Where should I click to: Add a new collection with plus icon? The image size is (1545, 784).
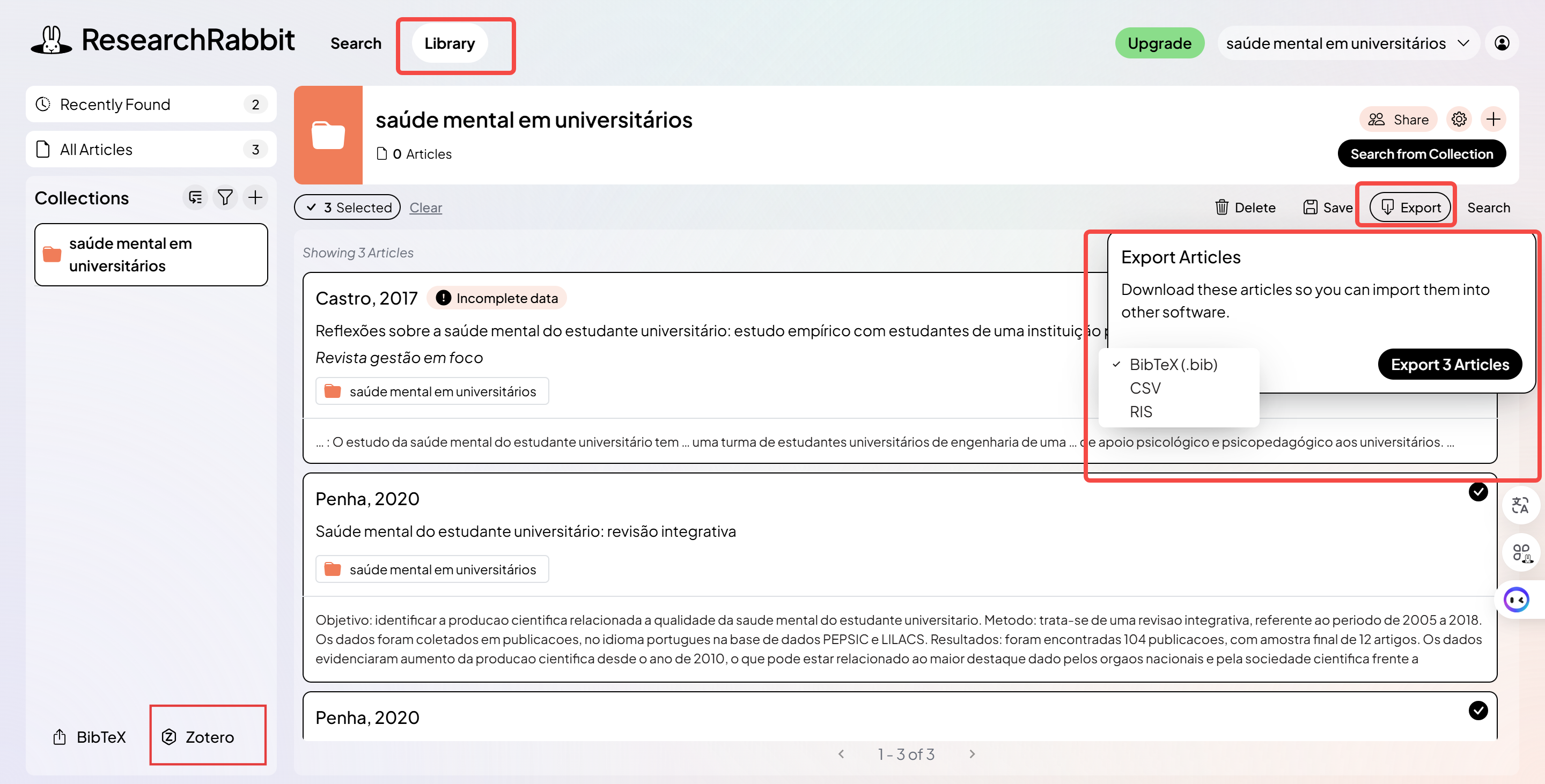pos(255,198)
